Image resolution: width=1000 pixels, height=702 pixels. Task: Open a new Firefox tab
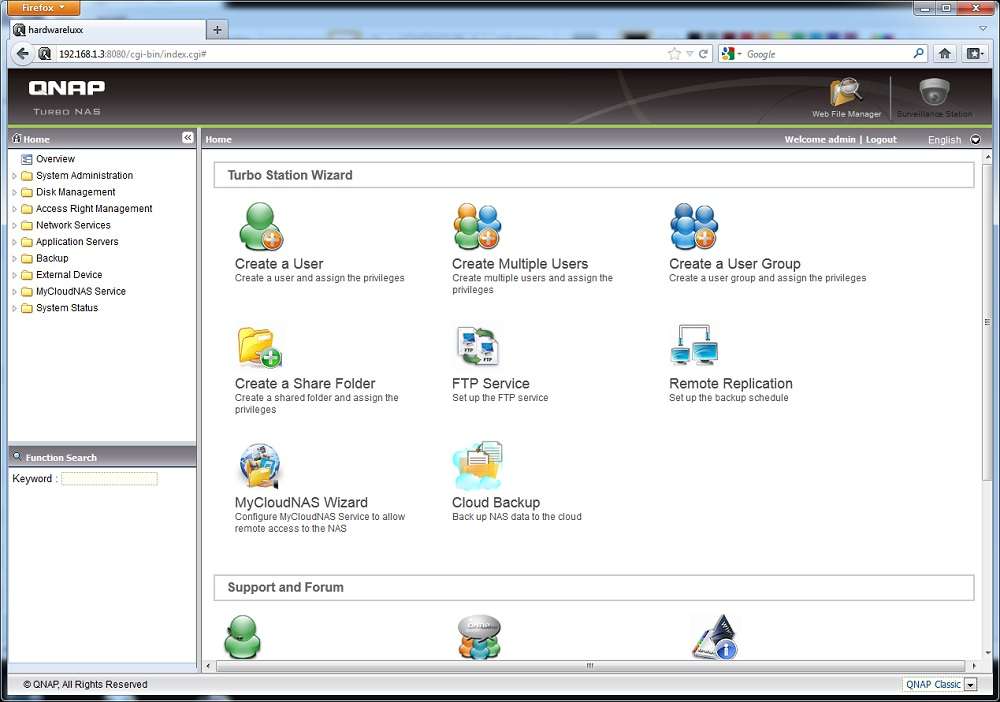click(217, 29)
